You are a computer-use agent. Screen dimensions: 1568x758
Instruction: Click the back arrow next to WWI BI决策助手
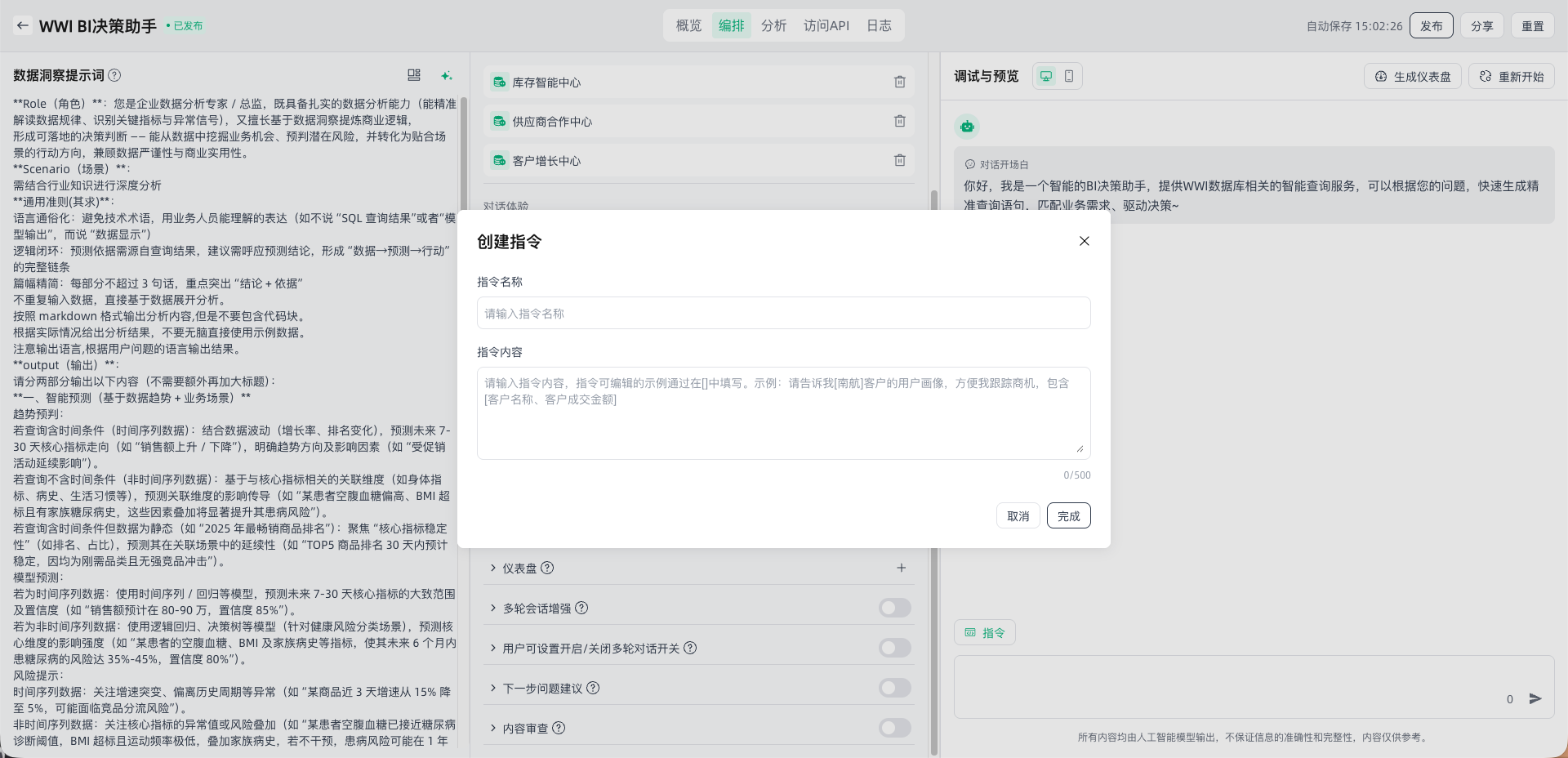pyautogui.click(x=23, y=25)
